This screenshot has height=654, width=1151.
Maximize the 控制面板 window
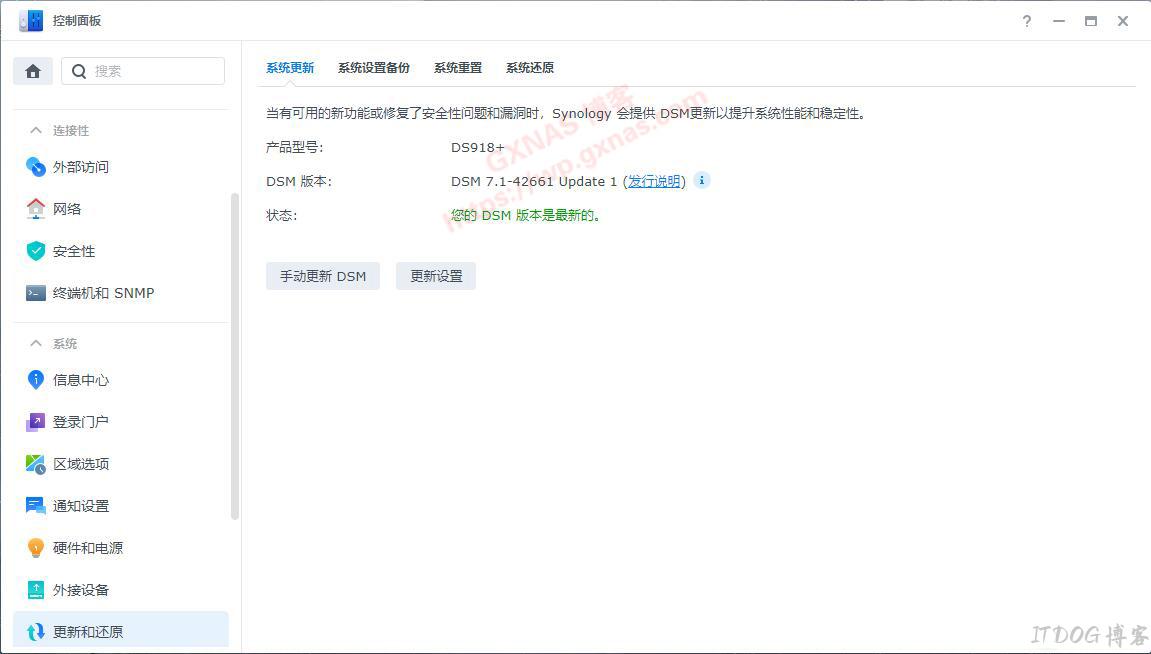point(1091,21)
